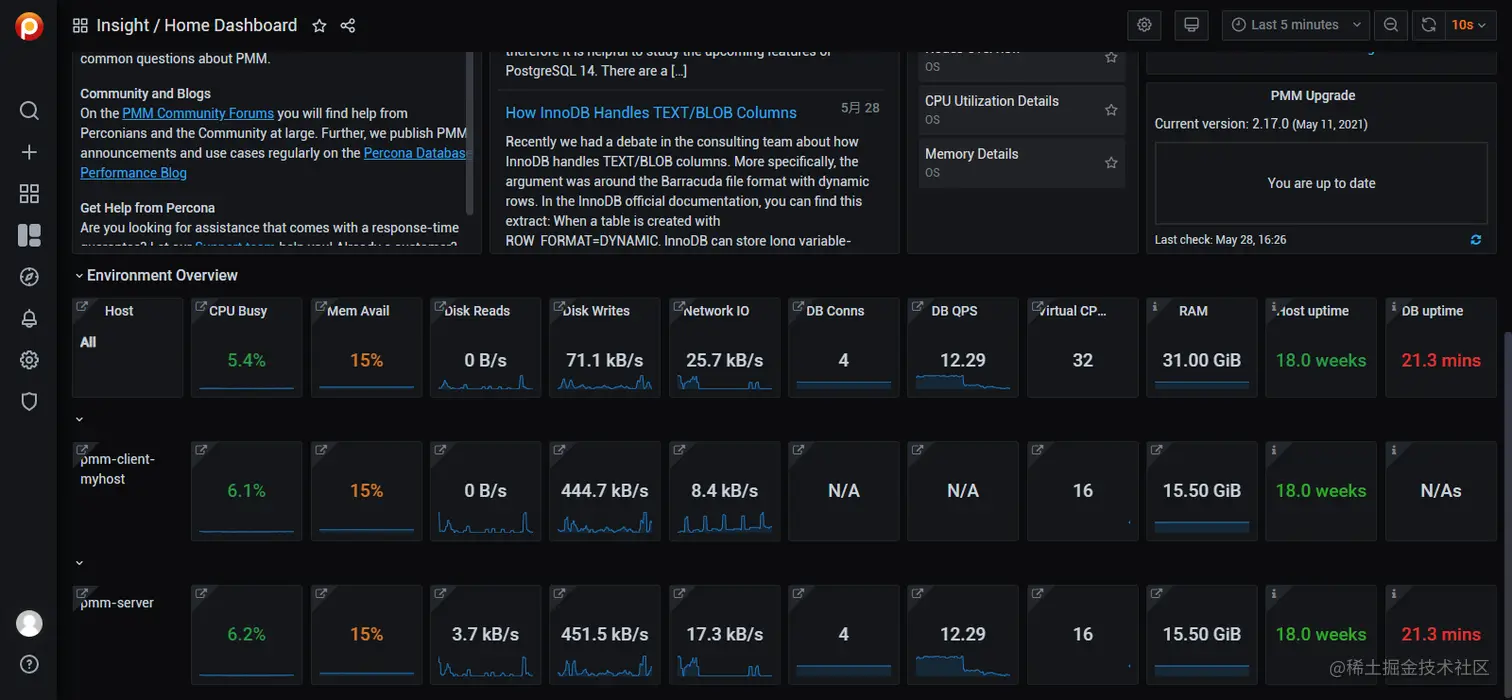
Task: Open dashboard settings gear in top bar
Action: coord(1145,25)
